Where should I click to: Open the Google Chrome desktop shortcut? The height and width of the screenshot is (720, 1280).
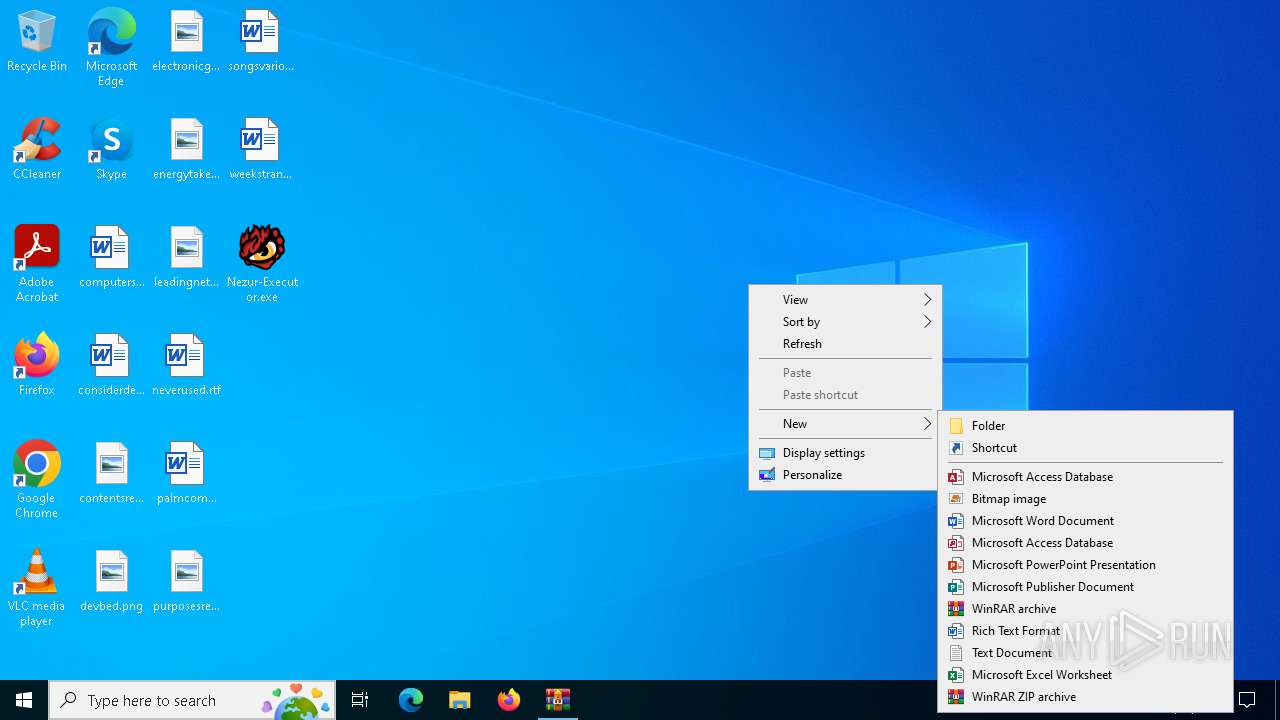click(37, 480)
